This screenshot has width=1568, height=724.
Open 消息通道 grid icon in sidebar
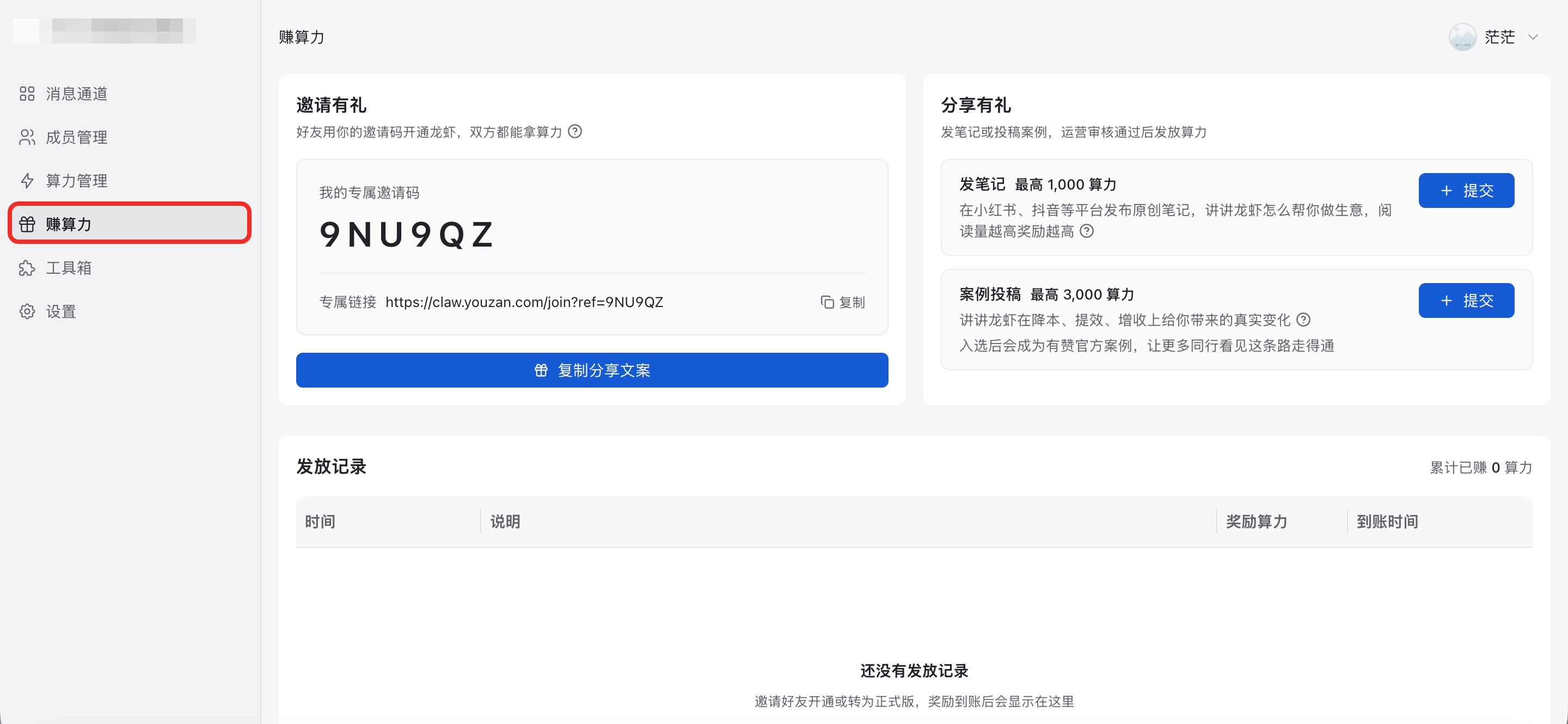pyautogui.click(x=27, y=94)
